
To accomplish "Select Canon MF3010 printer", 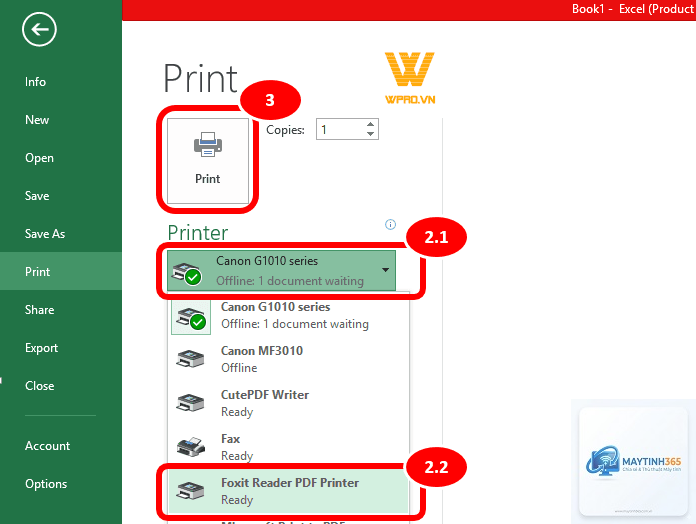I will tap(289, 359).
